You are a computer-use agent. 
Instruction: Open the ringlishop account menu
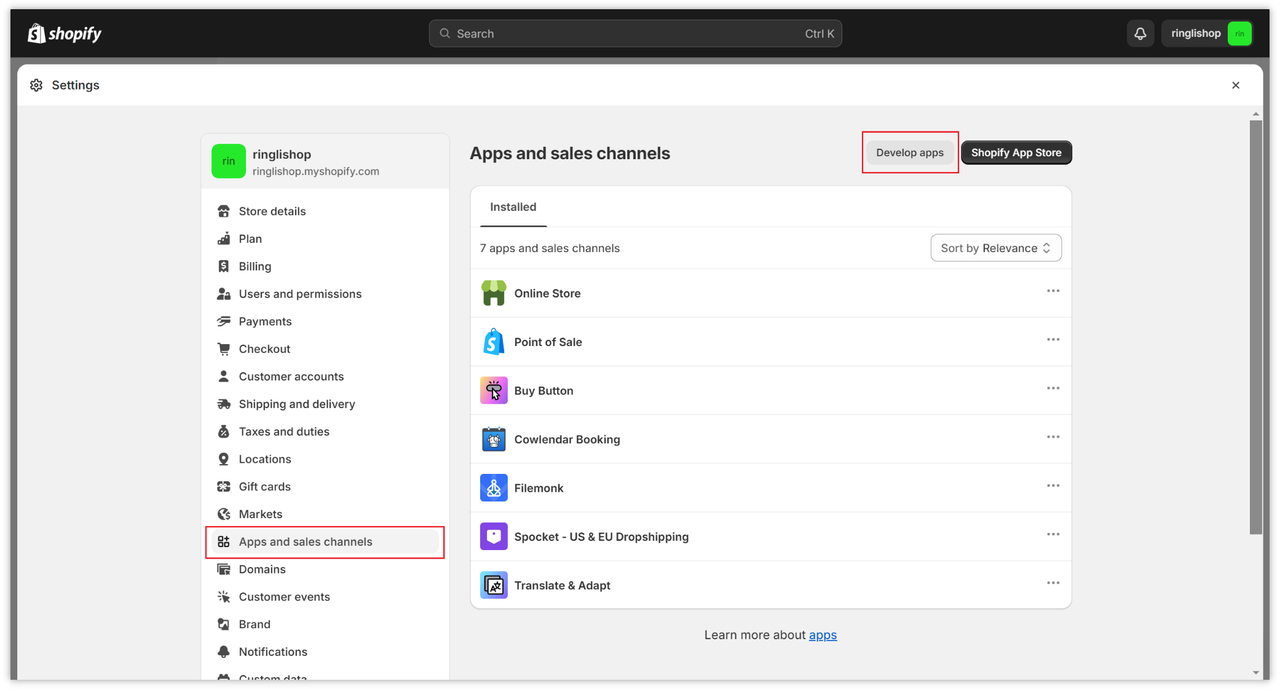(x=1208, y=34)
